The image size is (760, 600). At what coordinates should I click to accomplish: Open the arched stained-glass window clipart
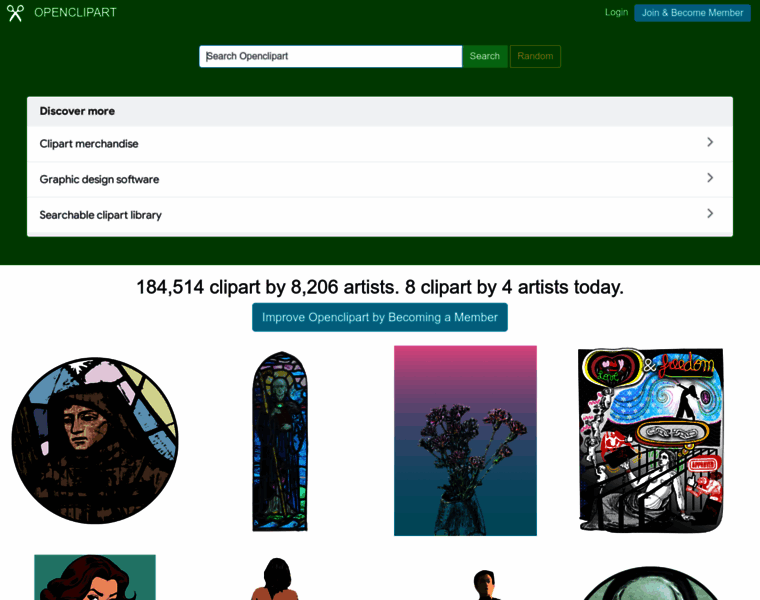pyautogui.click(x=280, y=441)
